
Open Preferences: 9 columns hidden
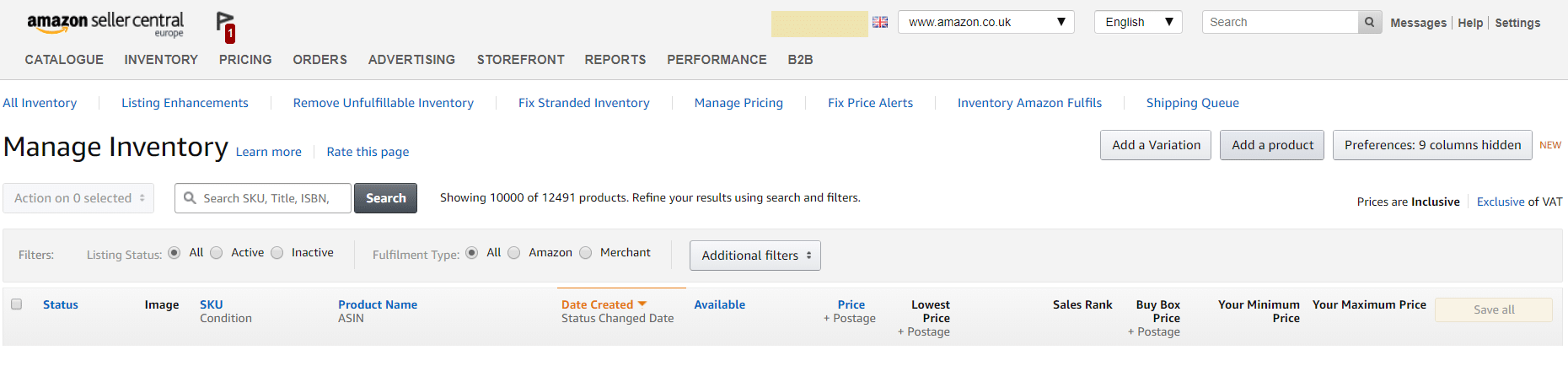click(x=1433, y=145)
